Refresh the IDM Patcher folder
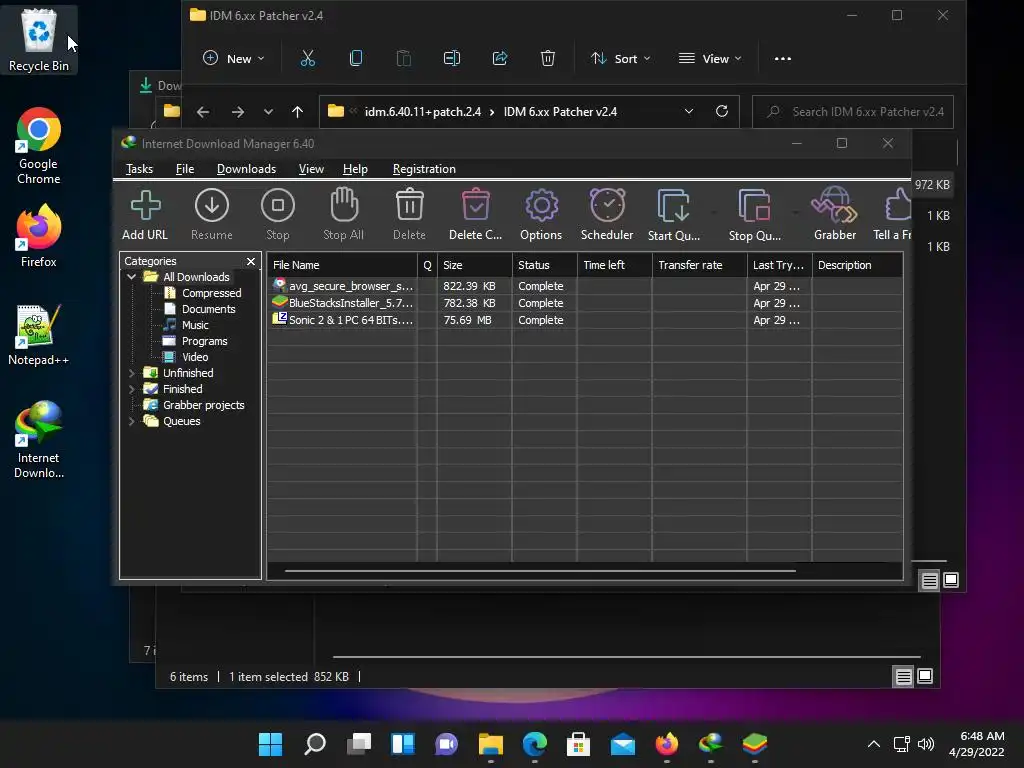This screenshot has height=768, width=1024. coord(722,111)
